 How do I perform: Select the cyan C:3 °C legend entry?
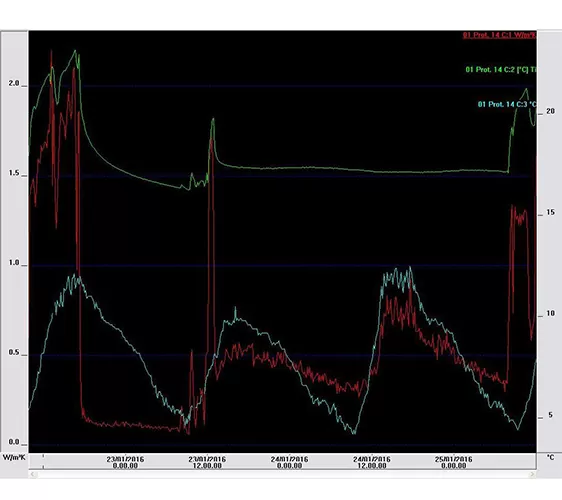pos(507,104)
